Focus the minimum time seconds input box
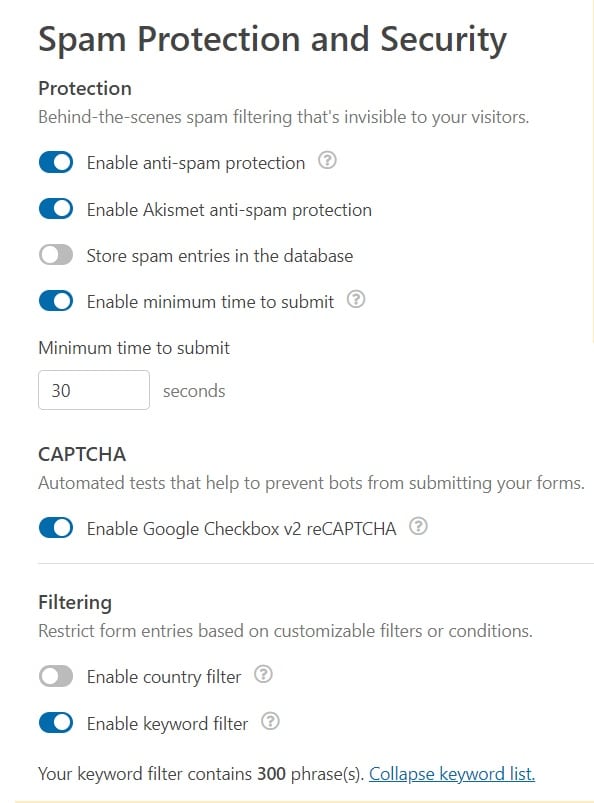594x803 pixels. coord(94,390)
